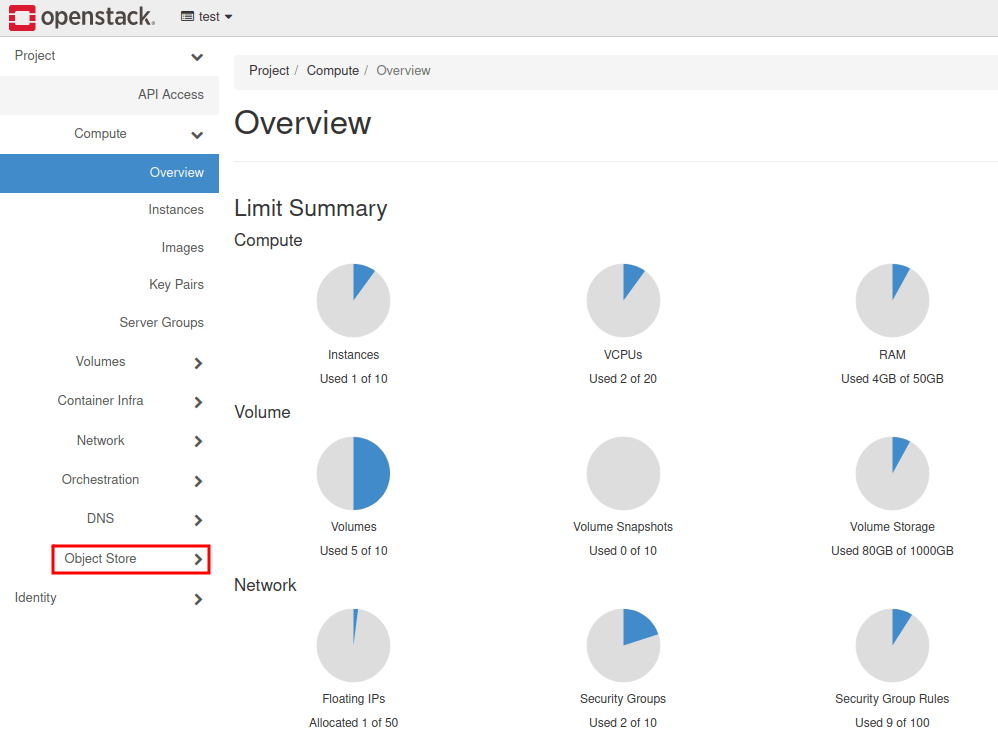The width and height of the screenshot is (998, 752).
Task: Click the 'Used 5 of 10' text
Action: [x=353, y=551]
